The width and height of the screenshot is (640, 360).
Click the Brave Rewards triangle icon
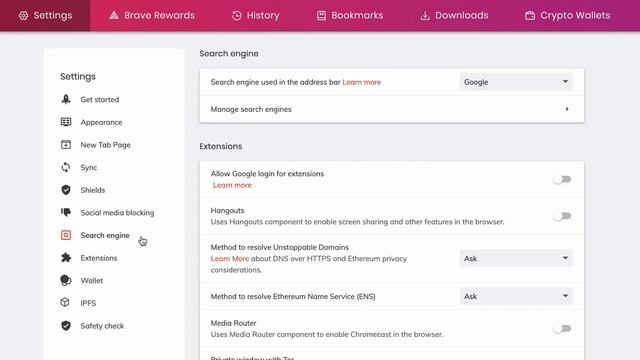point(114,16)
